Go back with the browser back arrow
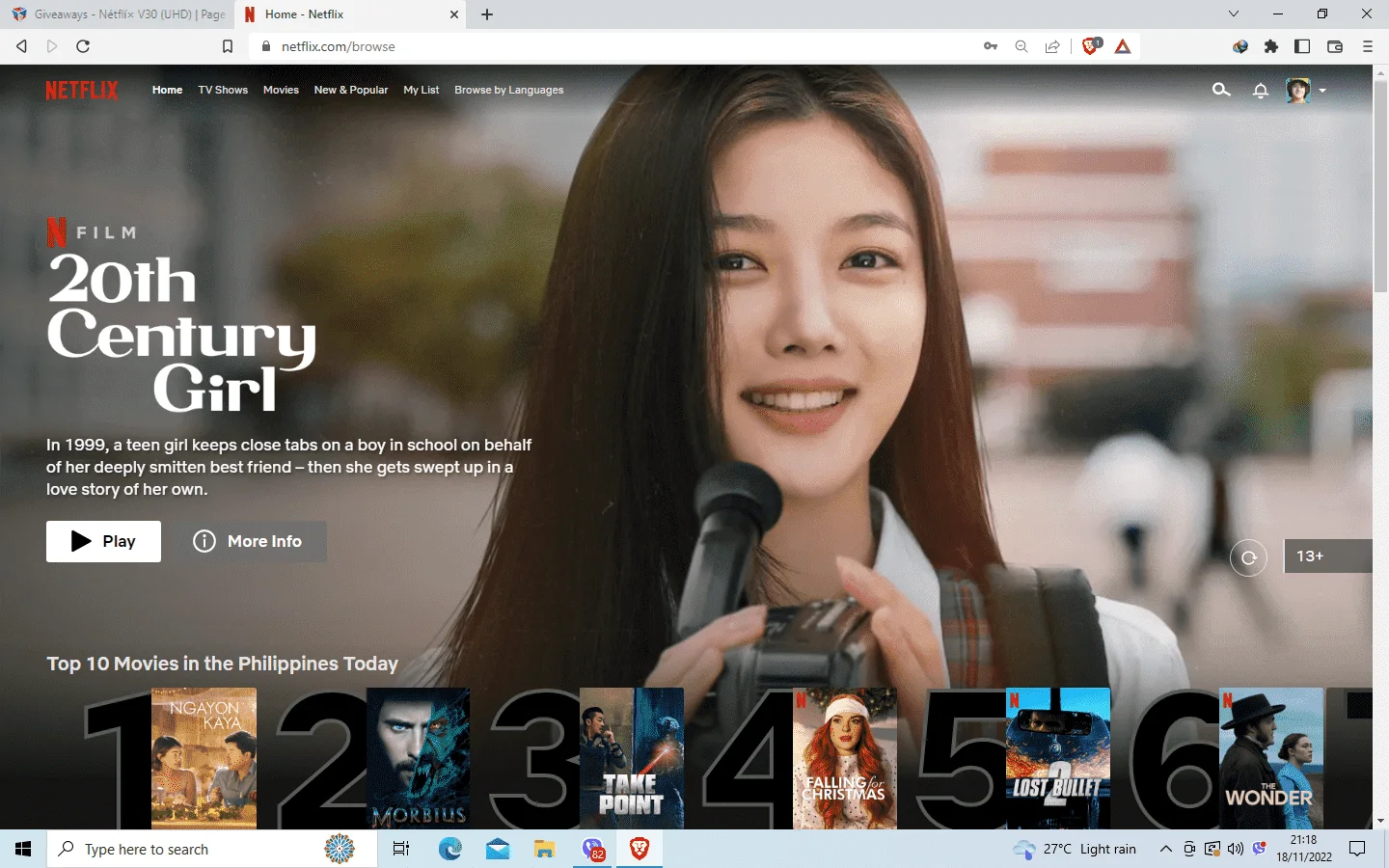Image resolution: width=1389 pixels, height=868 pixels. pyautogui.click(x=21, y=46)
